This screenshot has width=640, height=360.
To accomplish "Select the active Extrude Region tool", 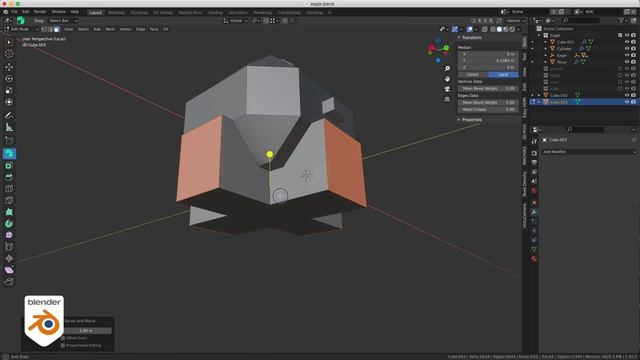I will (9, 154).
